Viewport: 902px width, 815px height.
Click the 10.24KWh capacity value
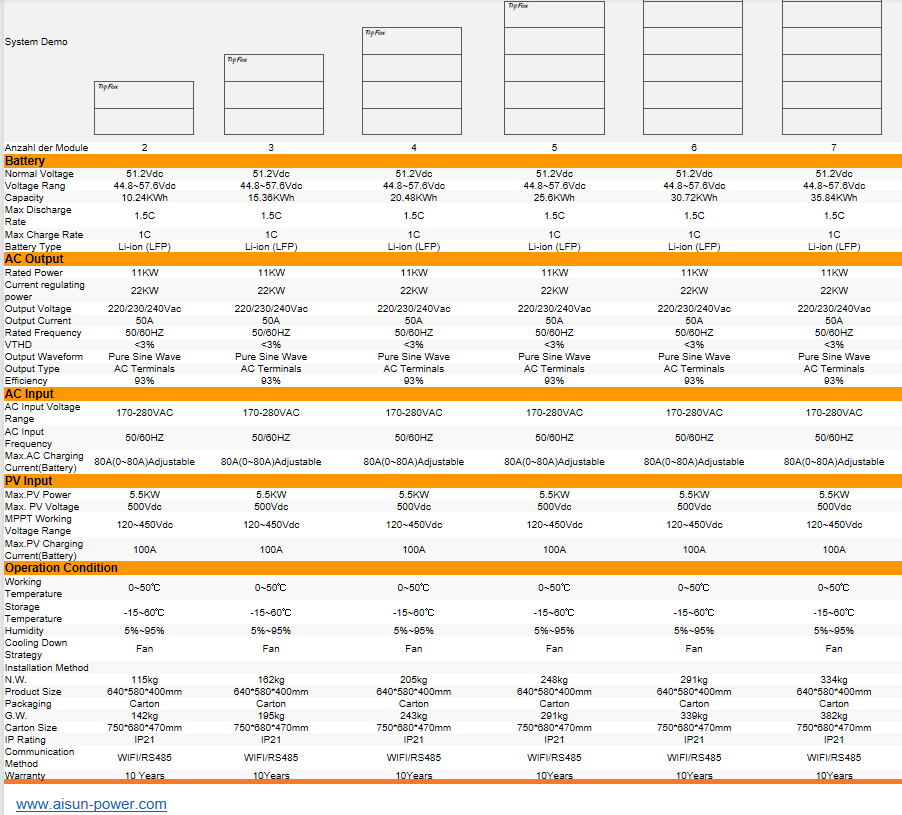point(144,198)
